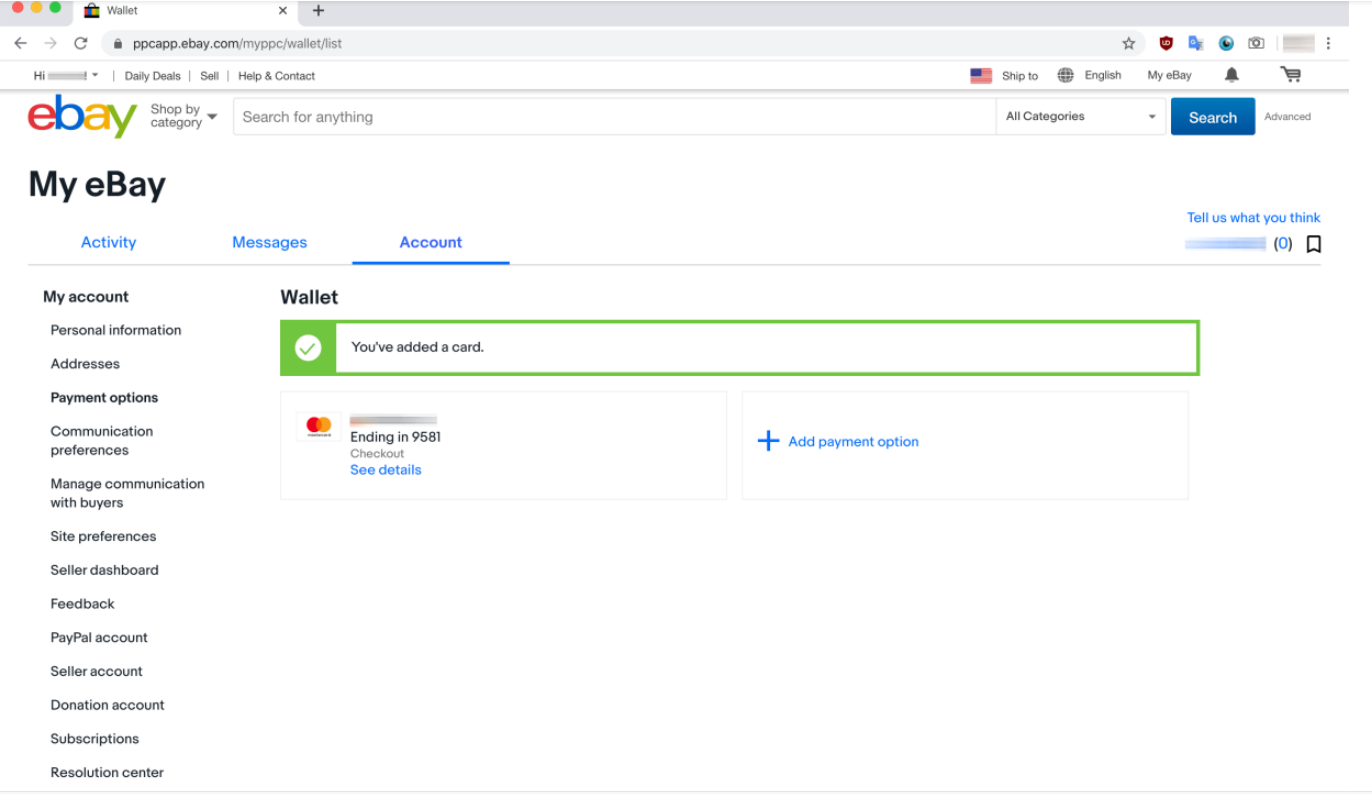Screen dimensions: 1372x794
Task: Click the saved bookmark flag icon
Action: coord(1314,243)
